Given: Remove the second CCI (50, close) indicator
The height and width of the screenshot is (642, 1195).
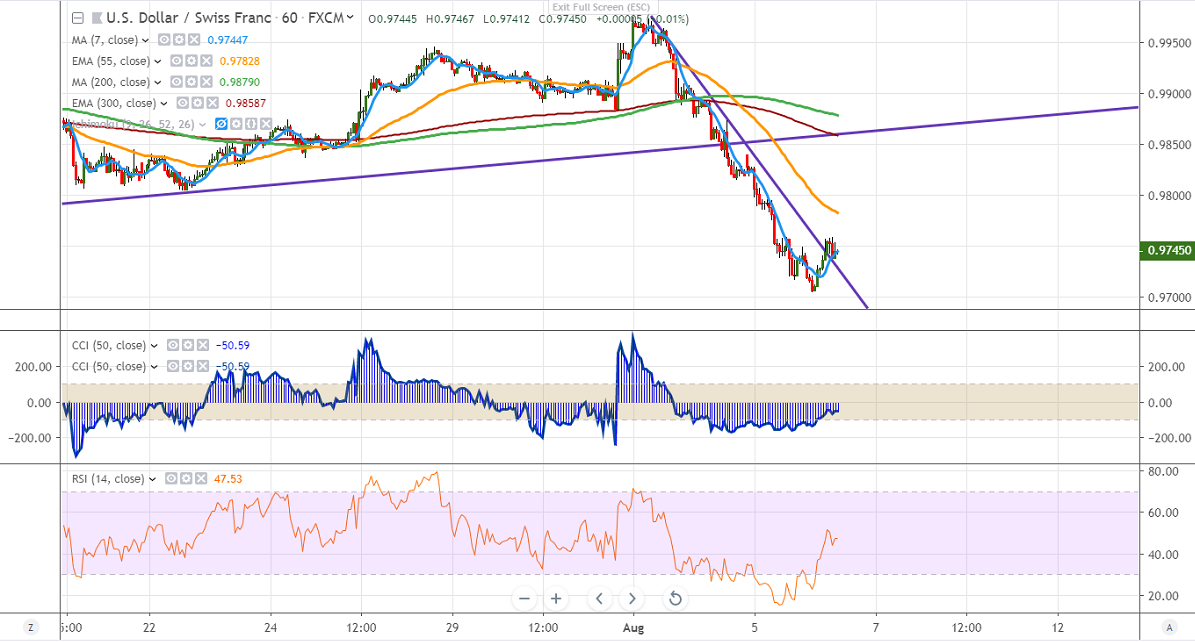Looking at the screenshot, I should 202,366.
